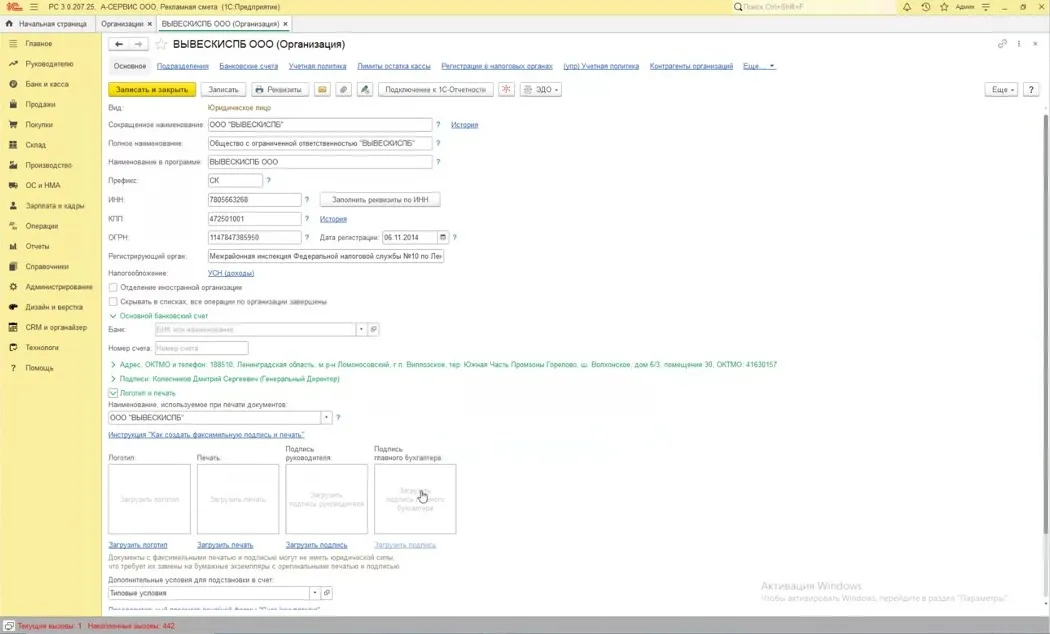Click the Номер счета input field
1050x634 pixels.
[202, 348]
